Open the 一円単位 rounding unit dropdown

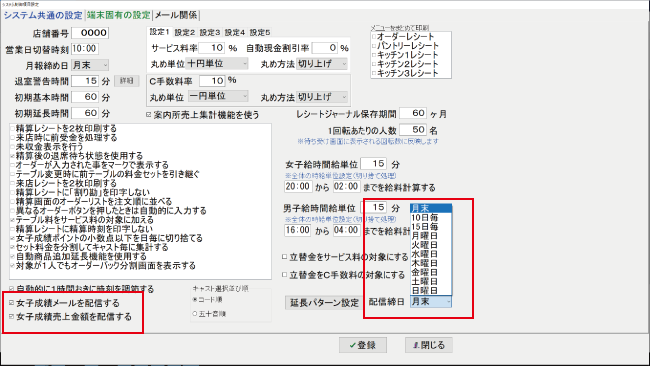tap(218, 96)
